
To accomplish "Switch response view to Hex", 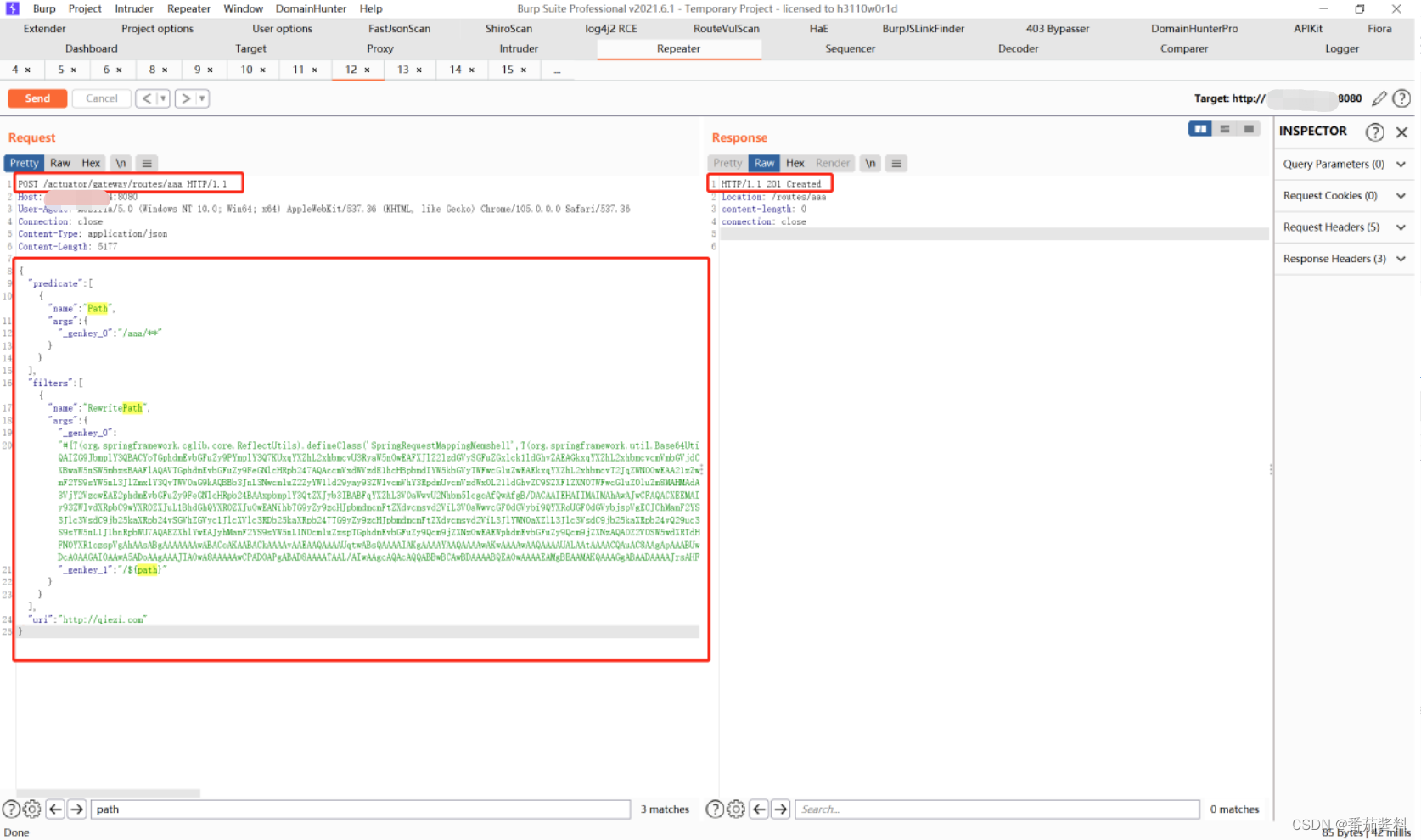I will click(795, 163).
